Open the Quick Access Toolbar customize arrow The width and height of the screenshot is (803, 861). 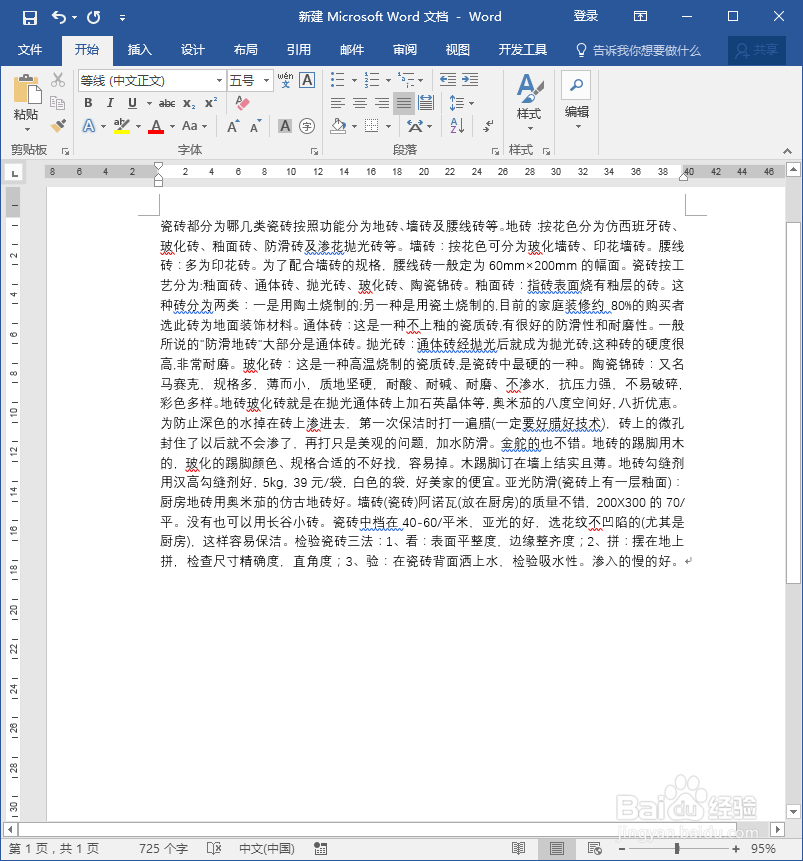(122, 18)
